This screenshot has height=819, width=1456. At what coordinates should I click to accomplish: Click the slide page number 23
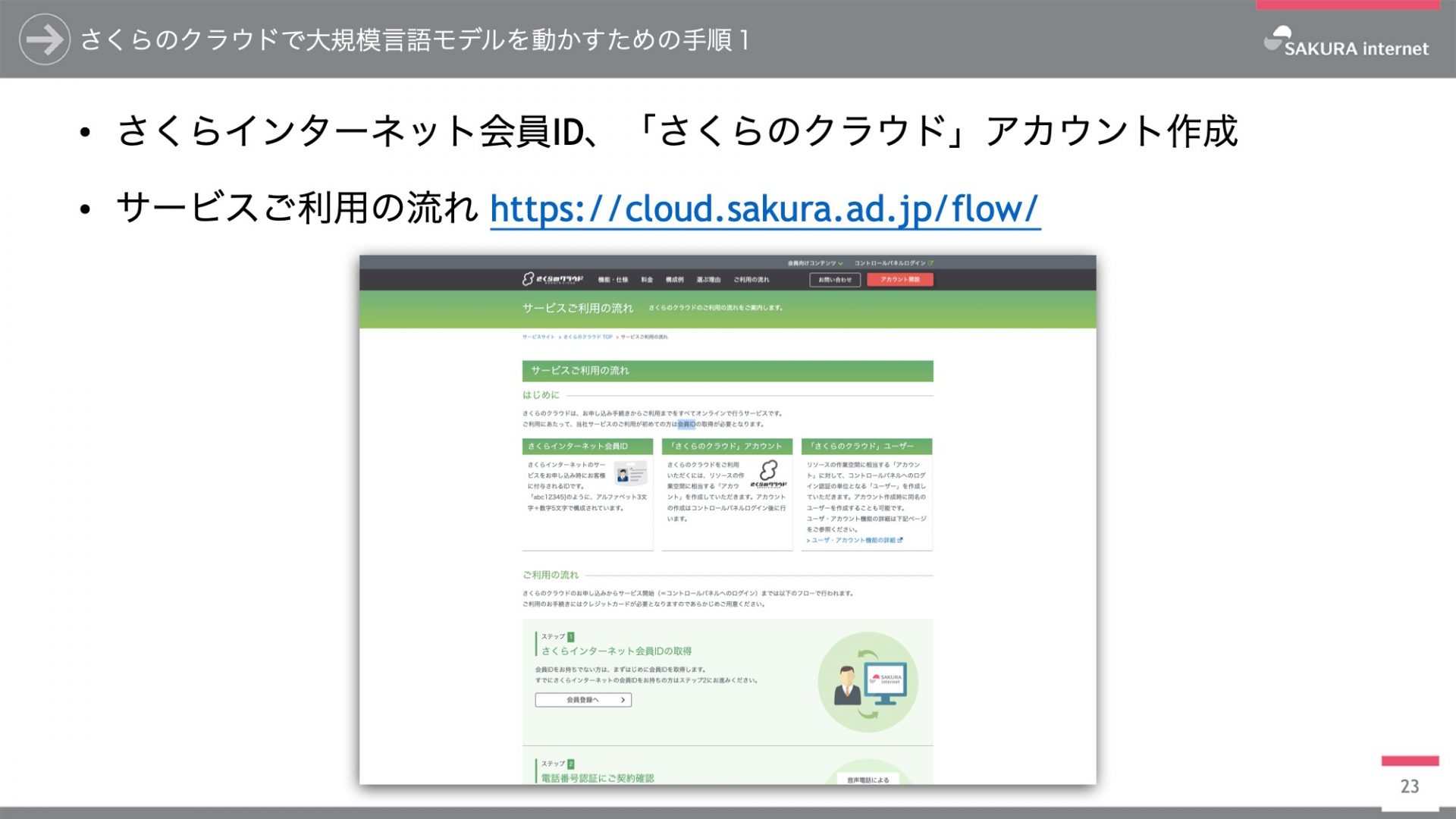pos(1409,786)
